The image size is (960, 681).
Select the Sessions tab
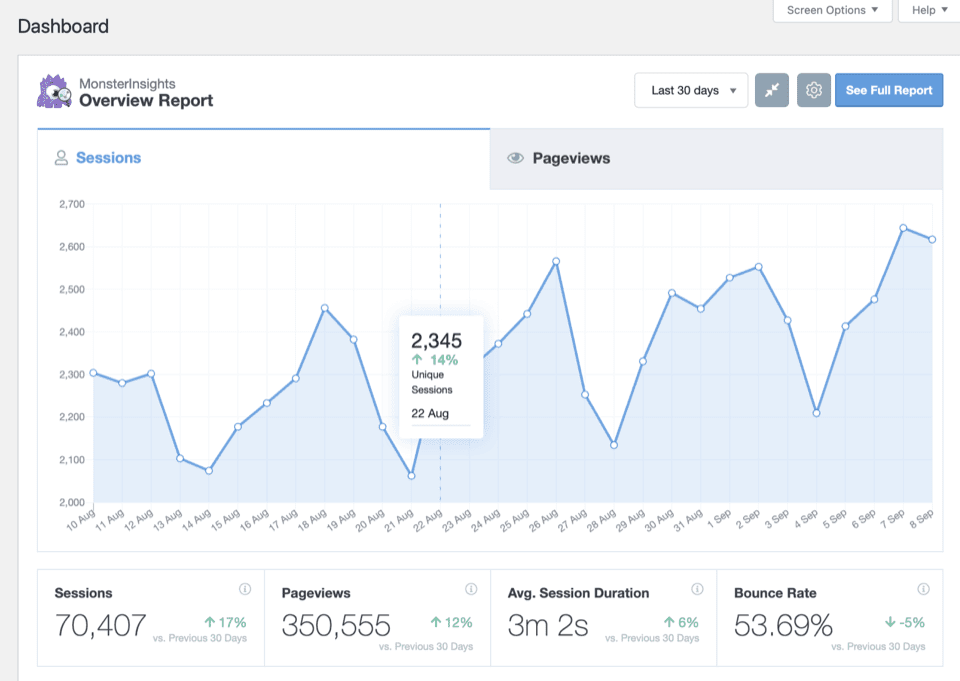(x=108, y=157)
